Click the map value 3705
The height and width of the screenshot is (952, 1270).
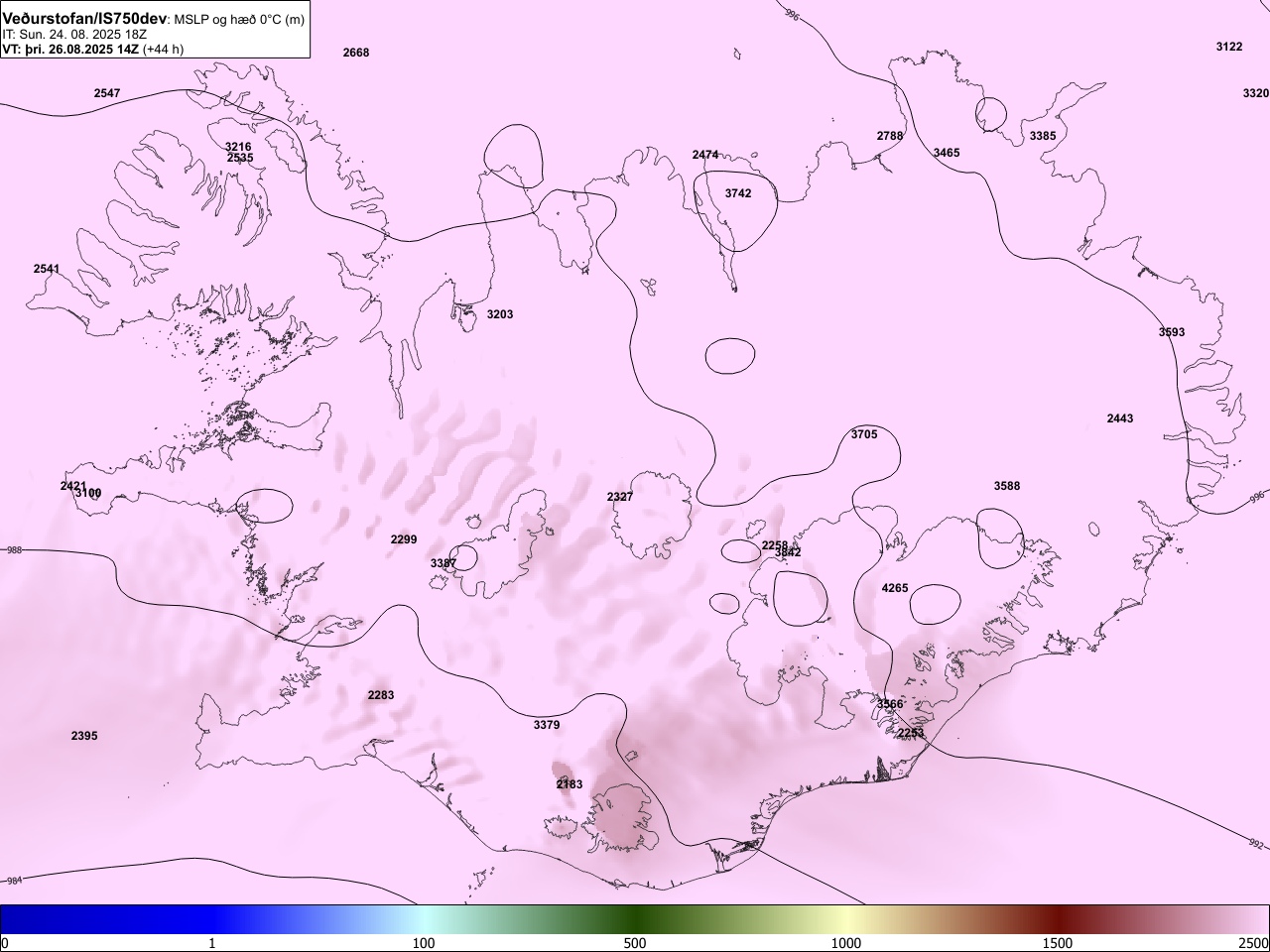pos(864,434)
